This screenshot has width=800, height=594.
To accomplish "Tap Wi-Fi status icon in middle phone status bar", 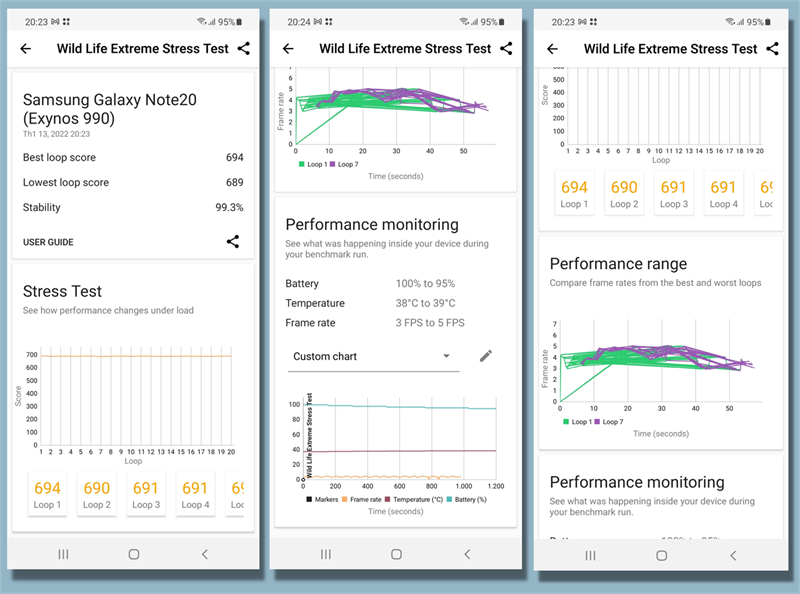I will tap(464, 21).
